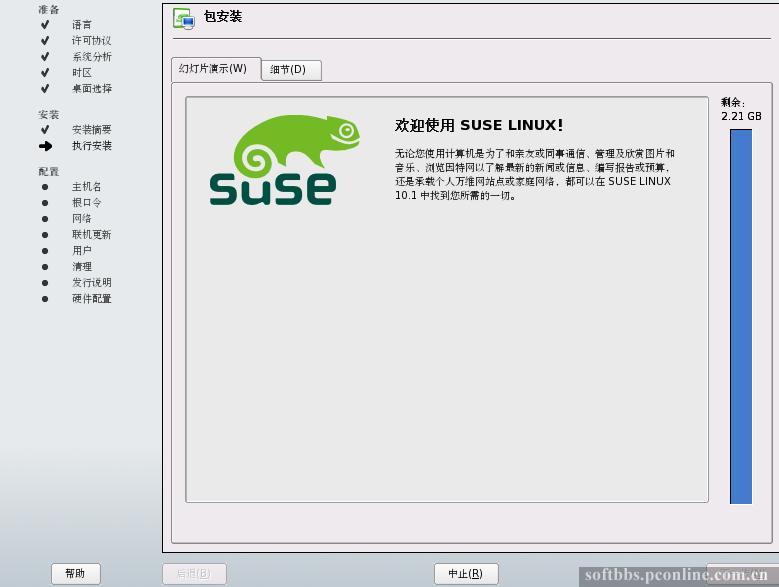This screenshot has height=587, width=779.
Task: Click the 安装 section heading
Action: point(49,115)
